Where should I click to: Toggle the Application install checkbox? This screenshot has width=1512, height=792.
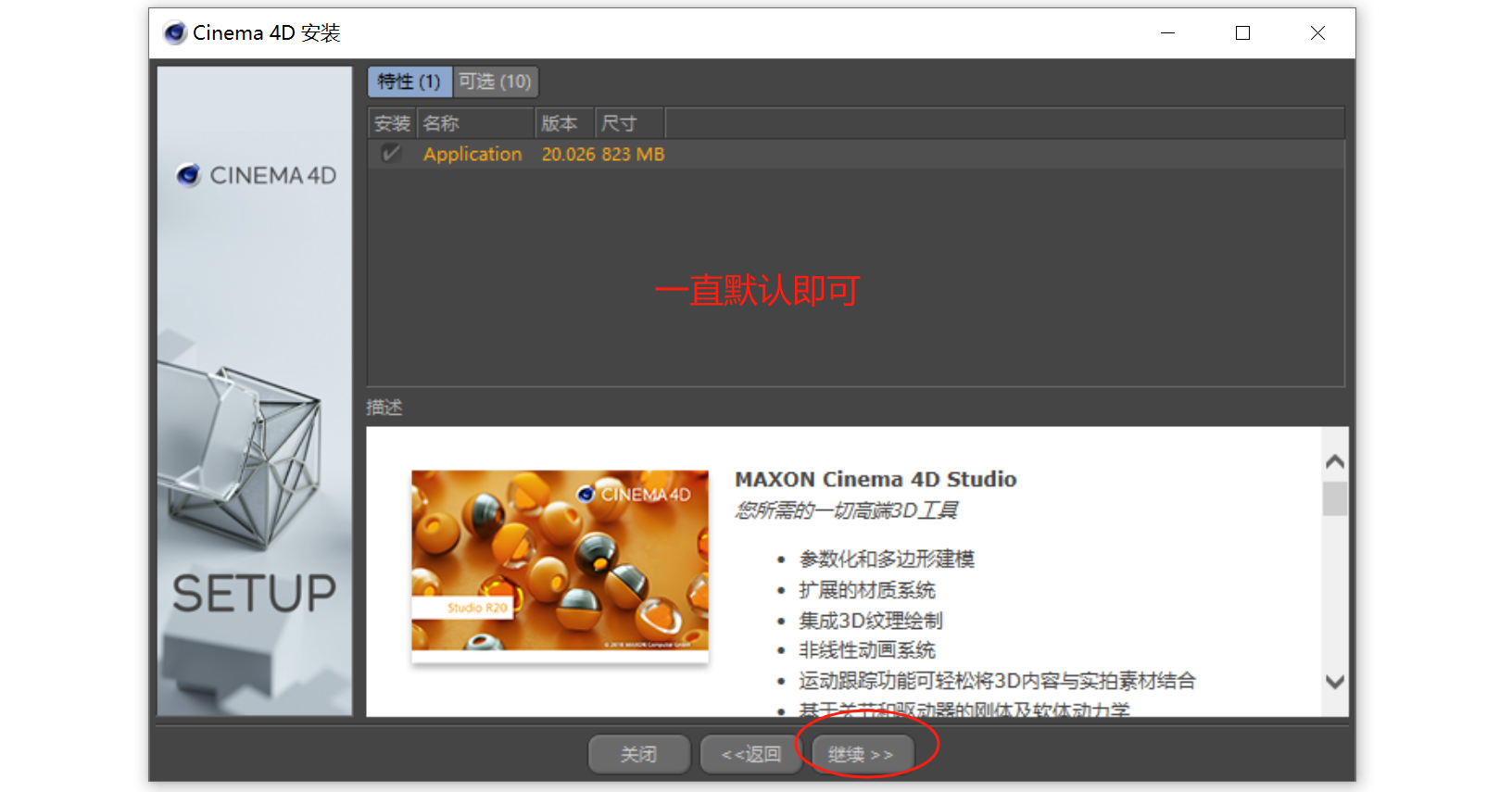[x=391, y=154]
